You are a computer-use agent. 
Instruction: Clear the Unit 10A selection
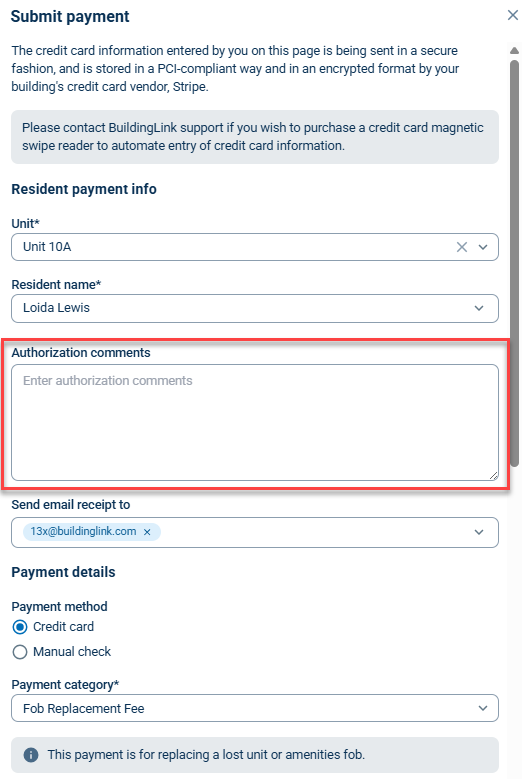(461, 247)
